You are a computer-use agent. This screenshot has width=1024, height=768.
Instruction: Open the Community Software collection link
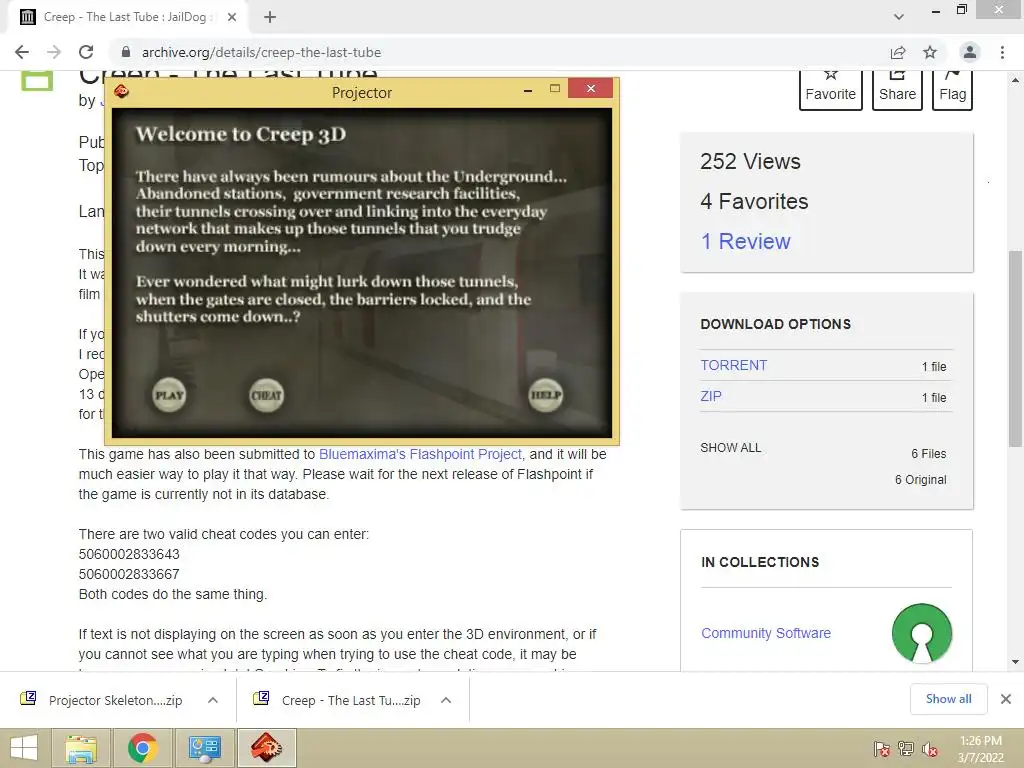[765, 633]
